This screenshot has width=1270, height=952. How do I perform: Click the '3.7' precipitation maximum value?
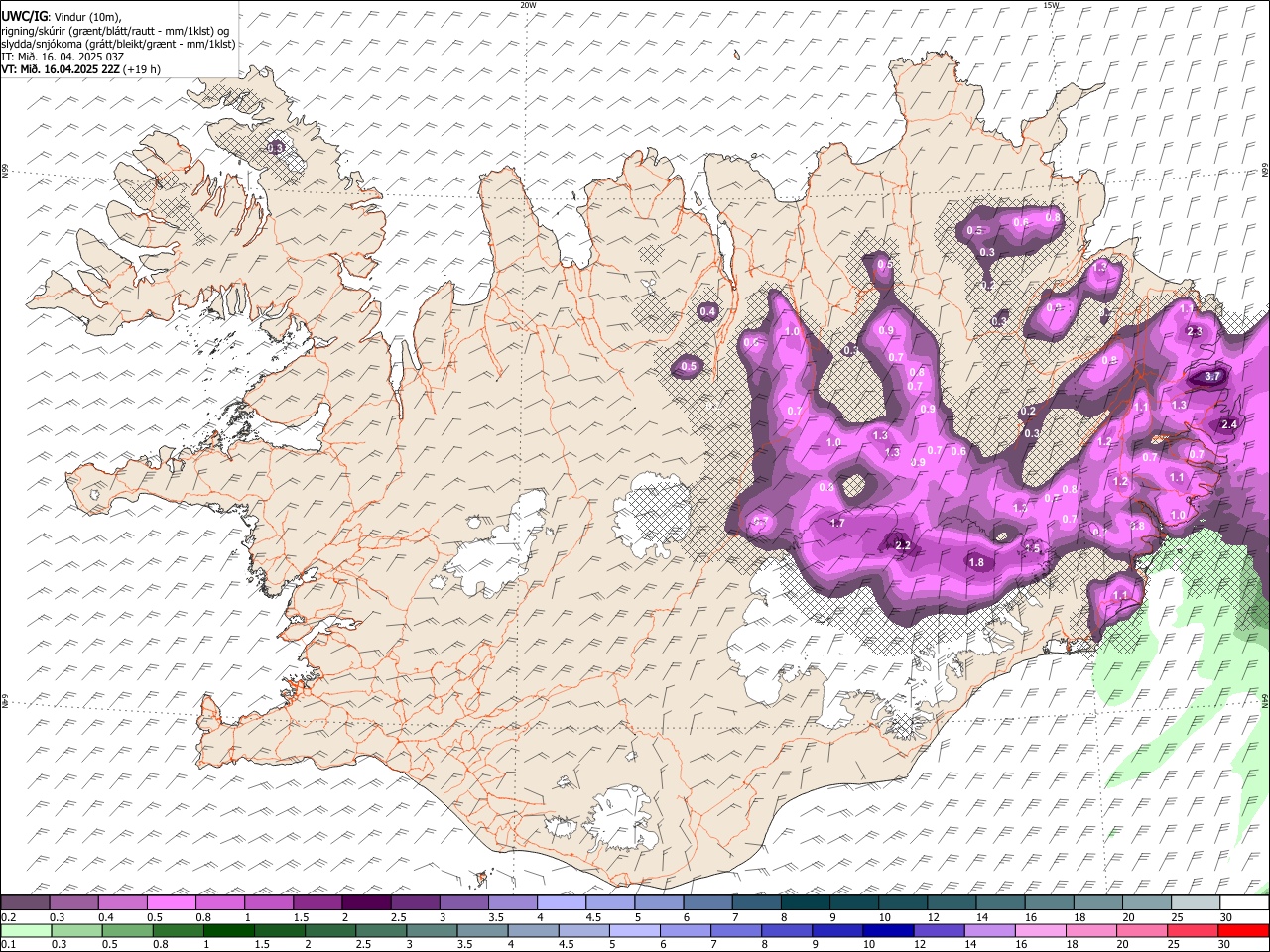(x=1212, y=377)
